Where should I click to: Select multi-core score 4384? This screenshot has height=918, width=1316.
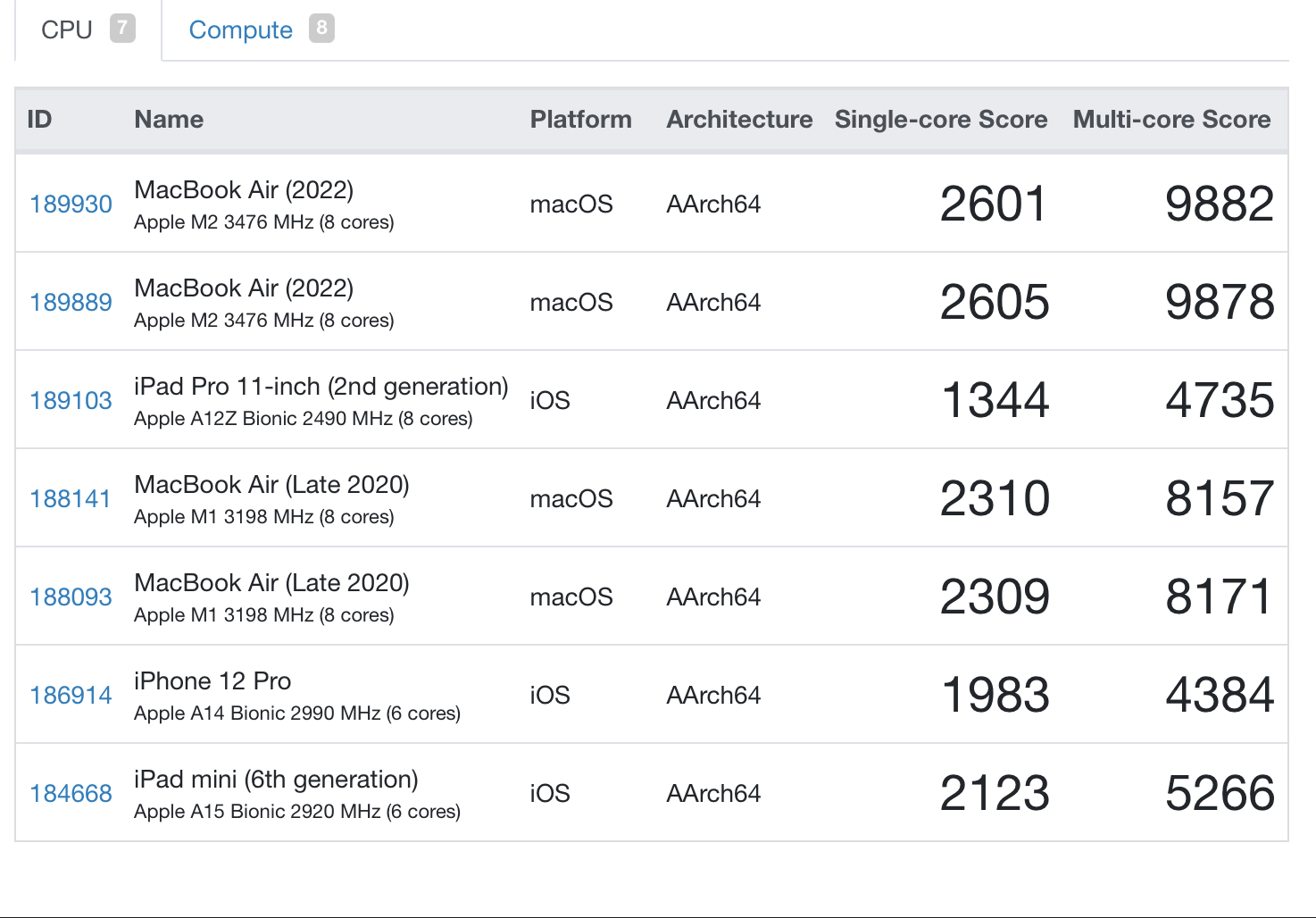1220,696
